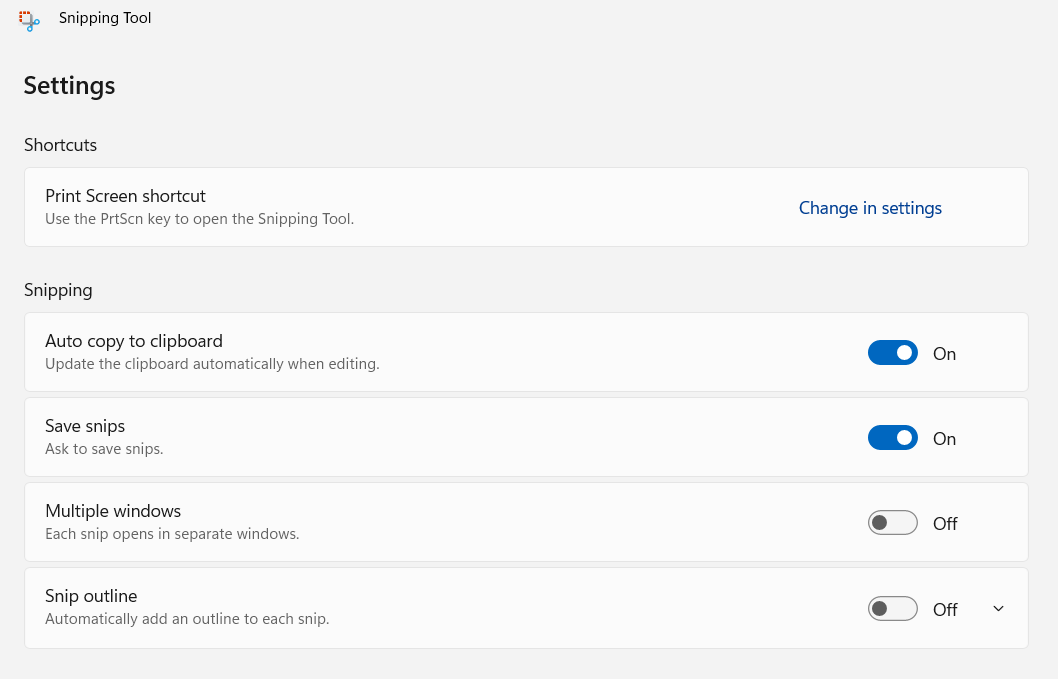
Task: Click the Multiple windows label
Action: pos(113,511)
